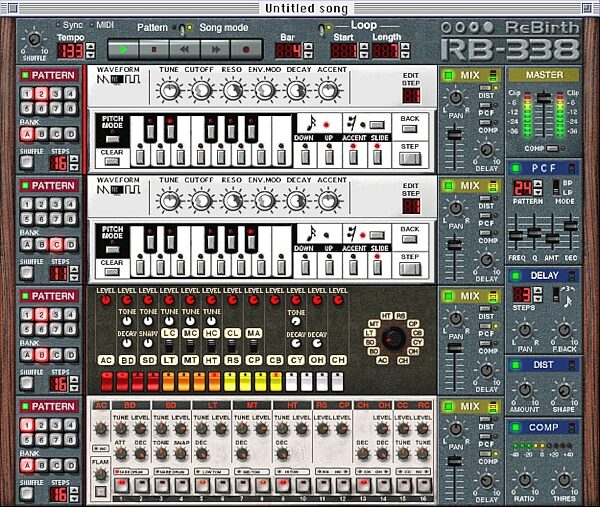Click the Record transport button
Image resolution: width=600 pixels, height=507 pixels.
point(246,49)
